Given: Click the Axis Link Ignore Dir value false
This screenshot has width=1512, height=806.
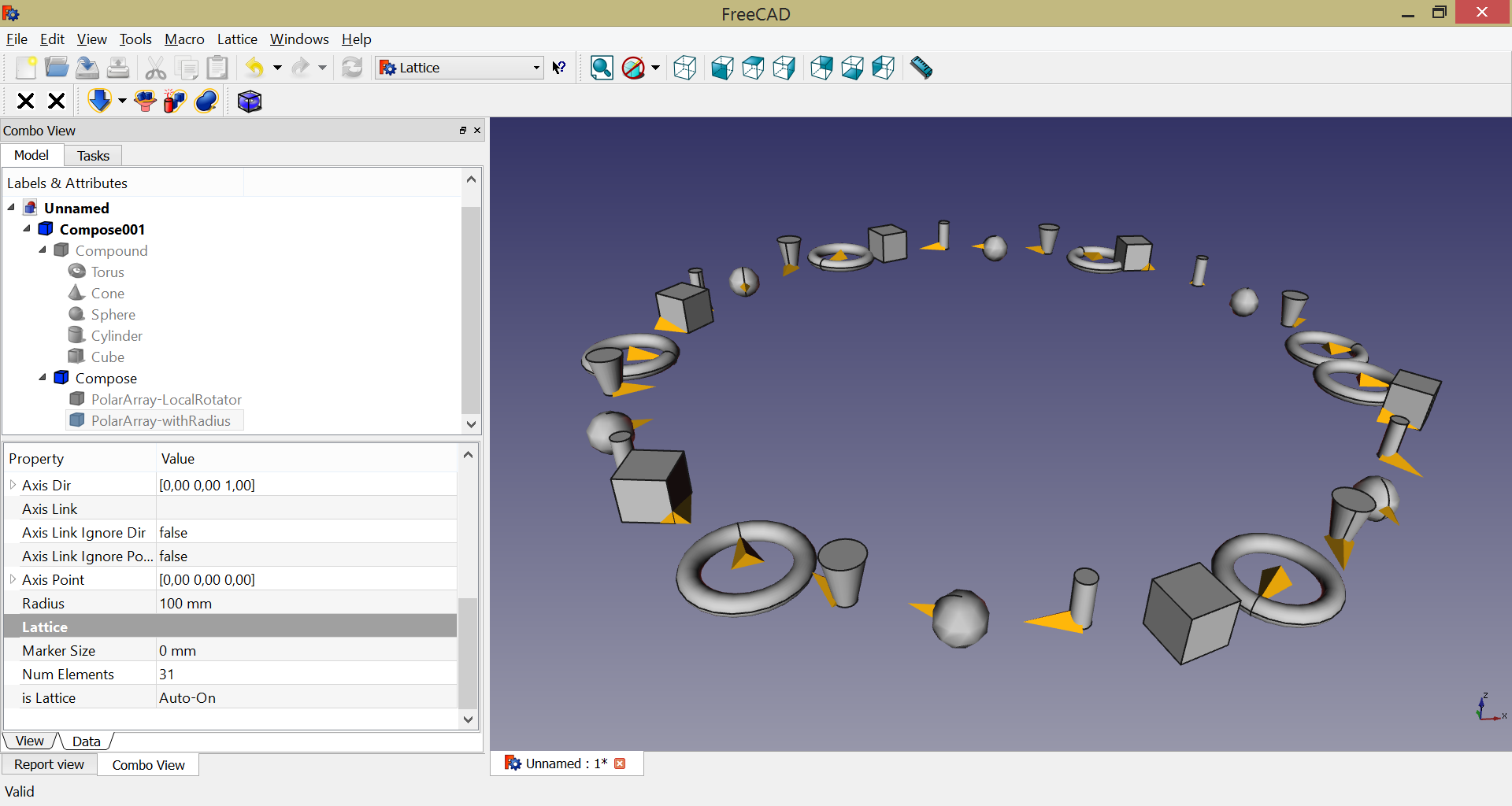Looking at the screenshot, I should [306, 532].
